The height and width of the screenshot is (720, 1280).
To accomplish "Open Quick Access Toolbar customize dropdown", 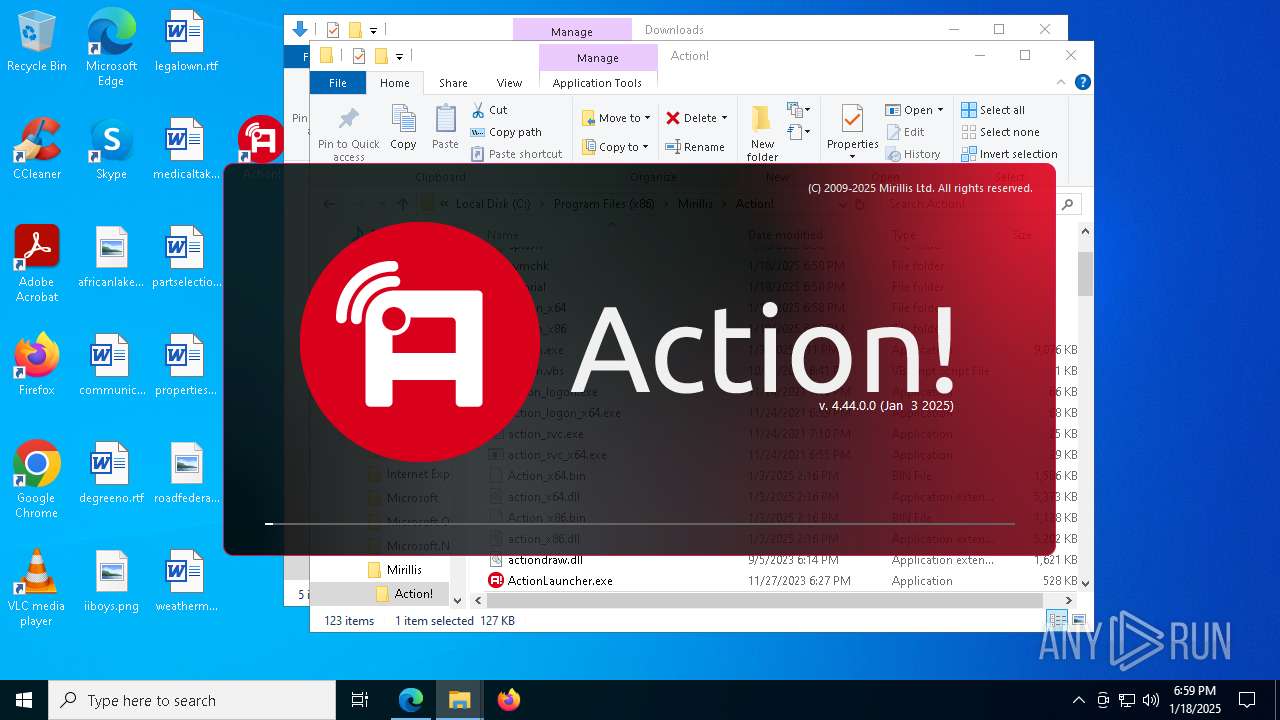I will [399, 56].
